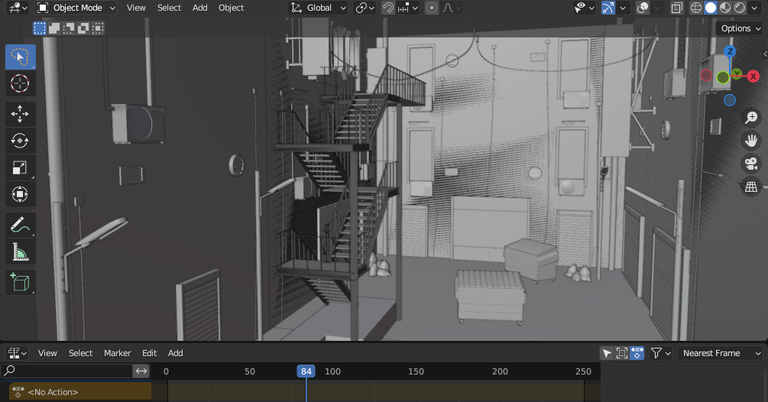Screen dimensions: 768x402
Task: Open the Nearest Frame snapping dropdown
Action: click(x=720, y=353)
